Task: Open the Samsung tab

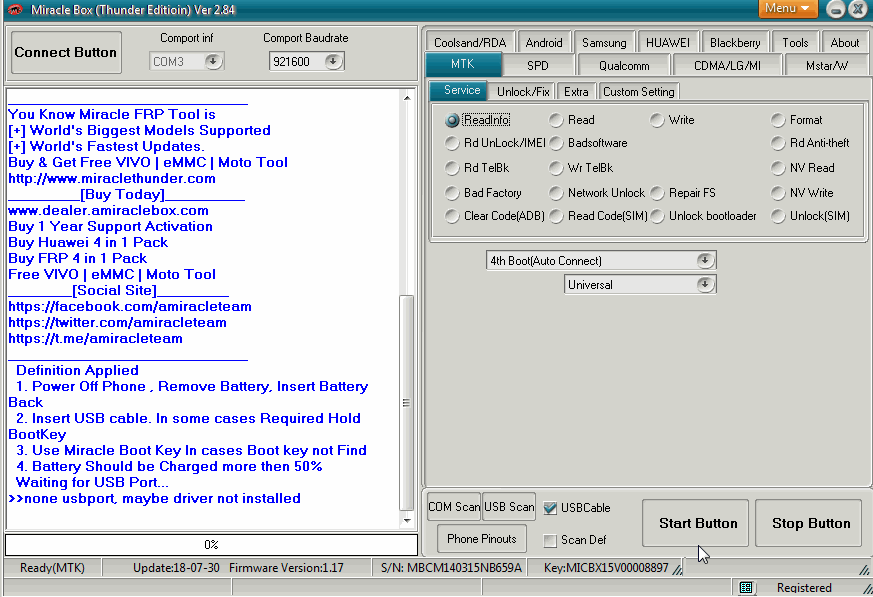Action: (604, 43)
